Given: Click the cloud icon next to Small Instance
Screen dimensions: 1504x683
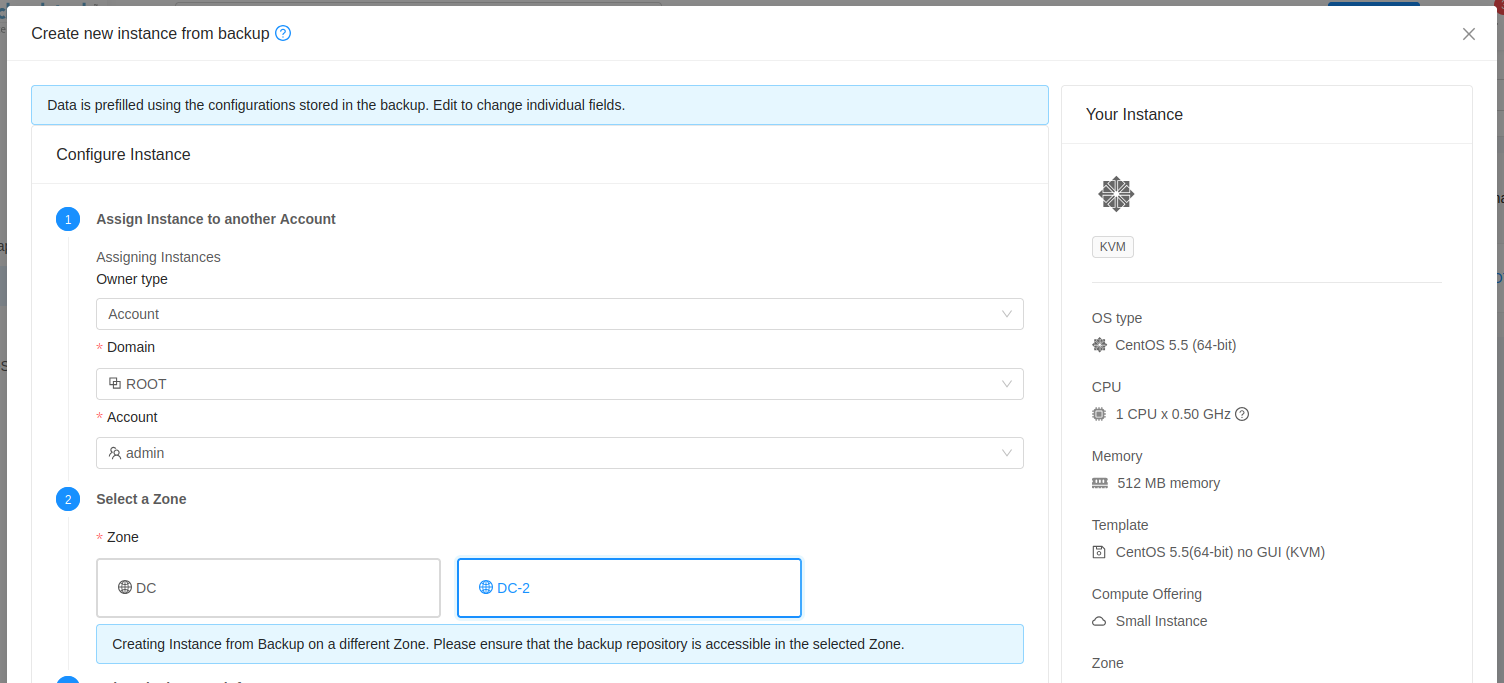Looking at the screenshot, I should click(x=1099, y=620).
